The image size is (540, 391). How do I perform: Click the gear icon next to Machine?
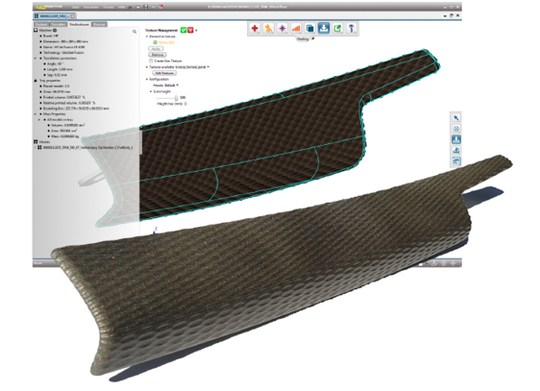click(x=55, y=30)
